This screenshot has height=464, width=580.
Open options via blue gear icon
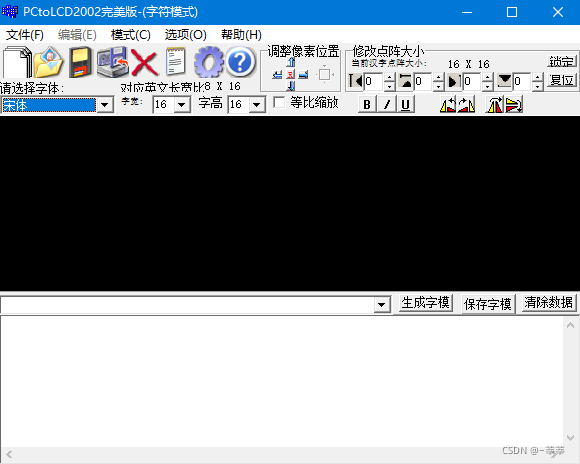(209, 62)
